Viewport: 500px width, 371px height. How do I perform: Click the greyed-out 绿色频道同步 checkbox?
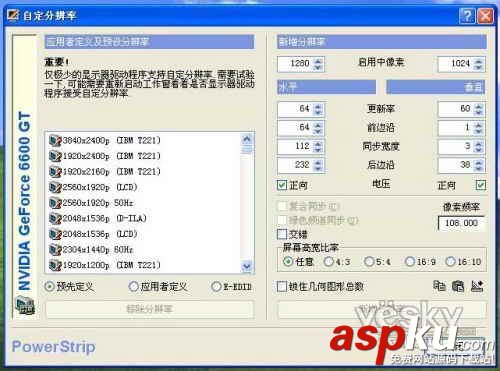tap(282, 220)
